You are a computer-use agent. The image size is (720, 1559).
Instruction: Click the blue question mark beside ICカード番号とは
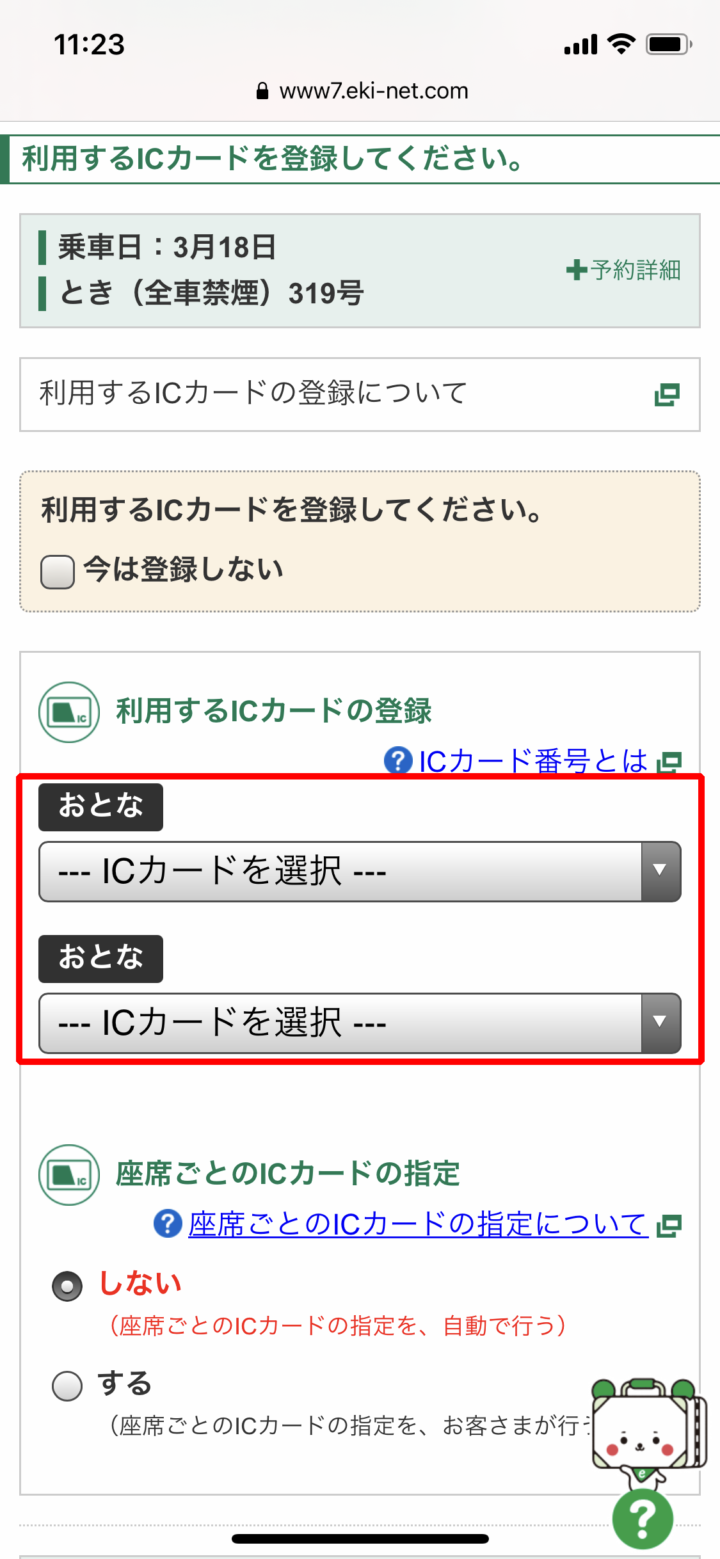tap(398, 761)
